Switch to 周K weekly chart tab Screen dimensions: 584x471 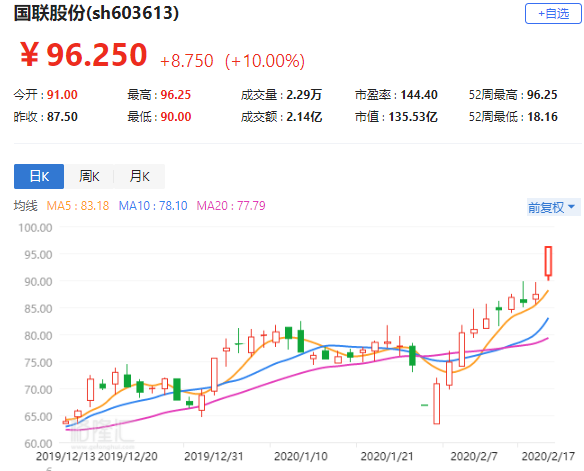(89, 176)
